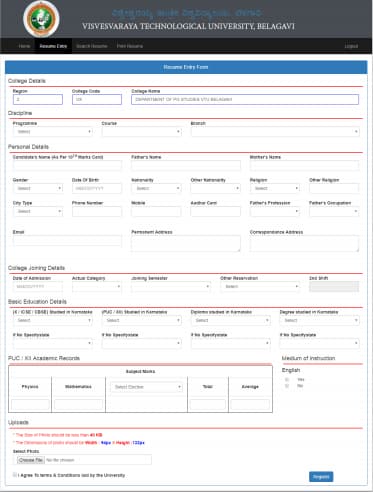Select No for English medium

pos(287,386)
